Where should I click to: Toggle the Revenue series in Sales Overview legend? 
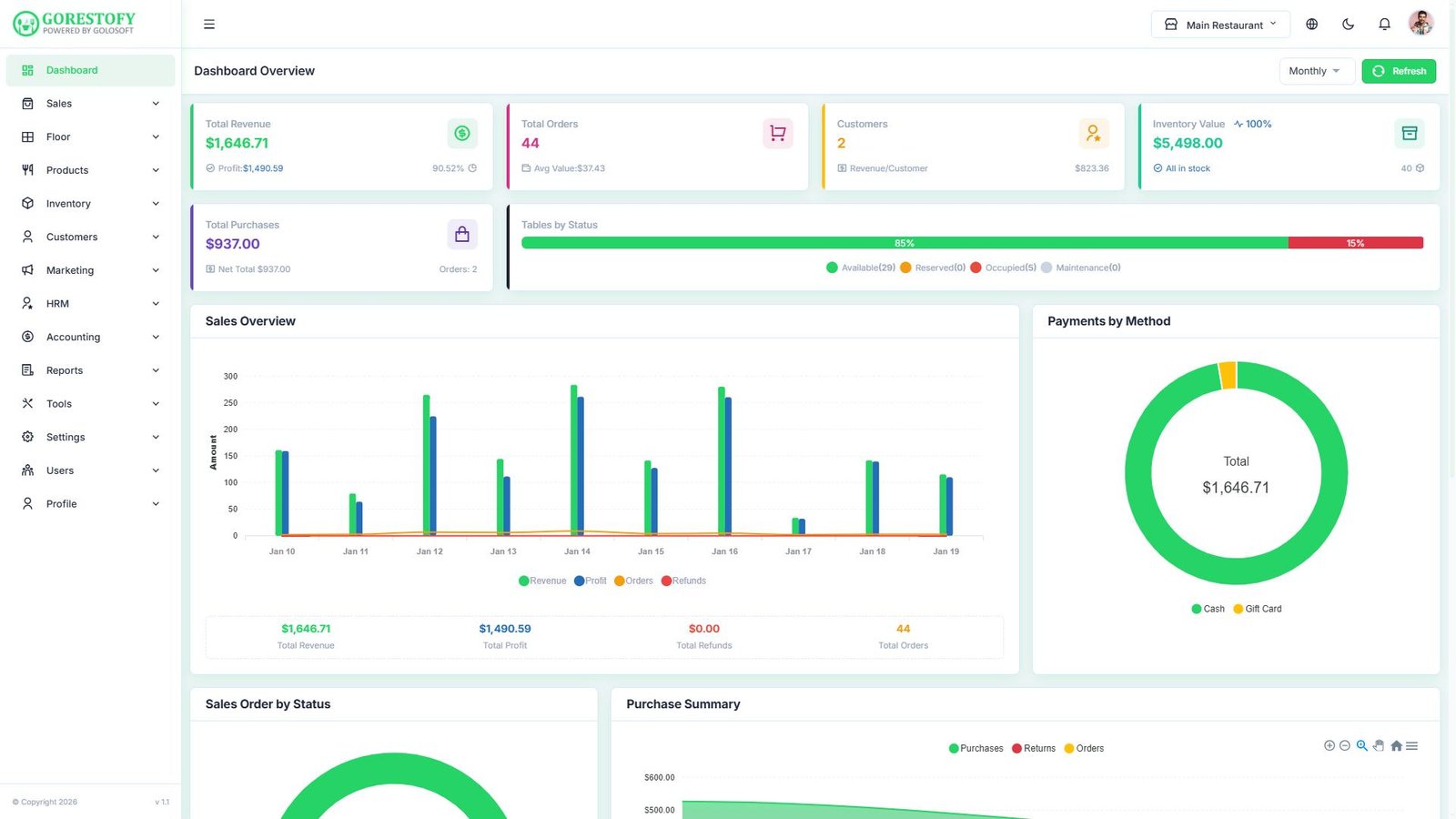point(542,581)
